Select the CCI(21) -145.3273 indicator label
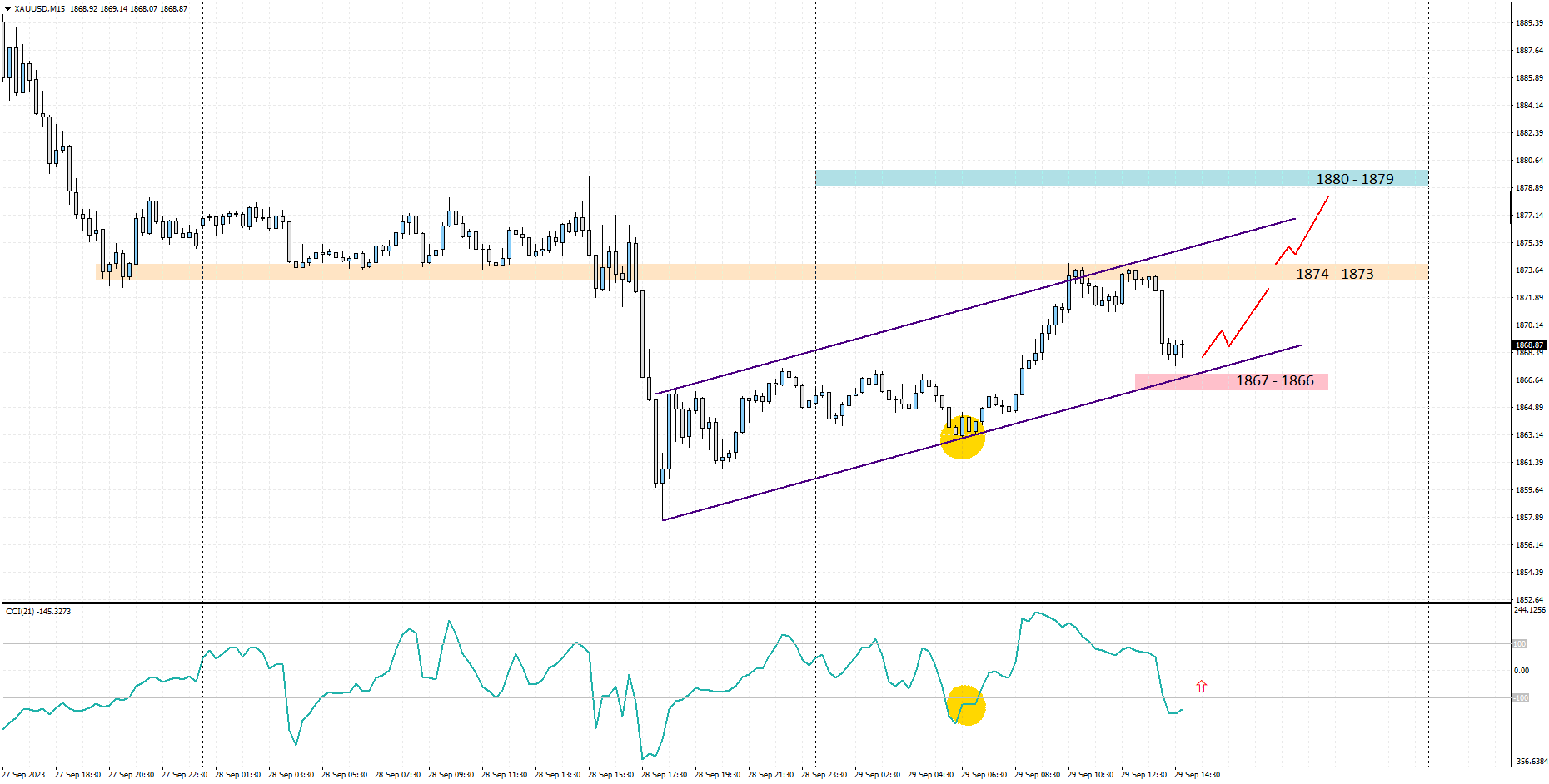 click(38, 612)
